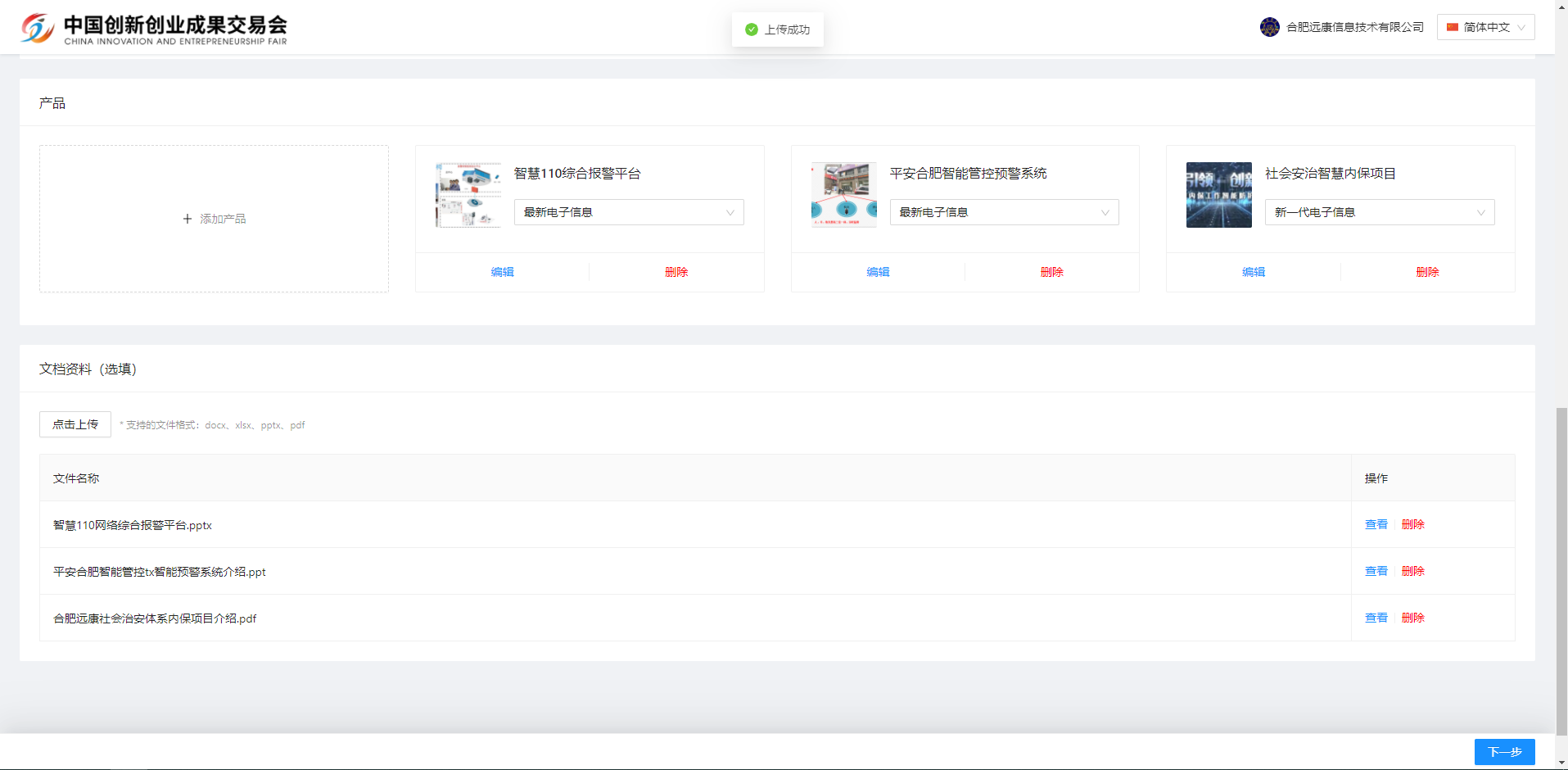This screenshot has height=770, width=1568.
Task: Click the China flag icon
Action: point(1452,27)
